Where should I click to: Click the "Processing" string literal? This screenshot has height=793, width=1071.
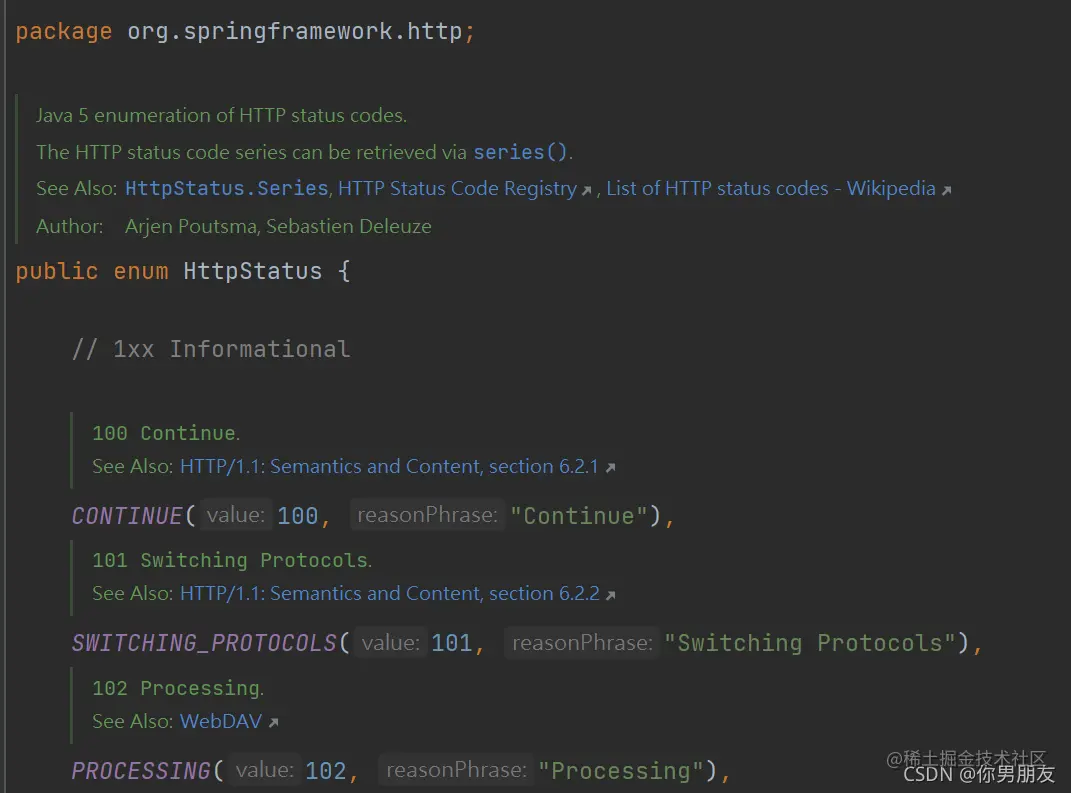[621, 770]
